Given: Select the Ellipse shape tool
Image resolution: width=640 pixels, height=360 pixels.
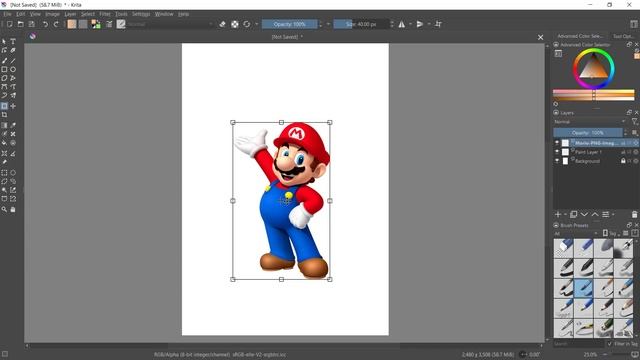Looking at the screenshot, I should click(13, 69).
